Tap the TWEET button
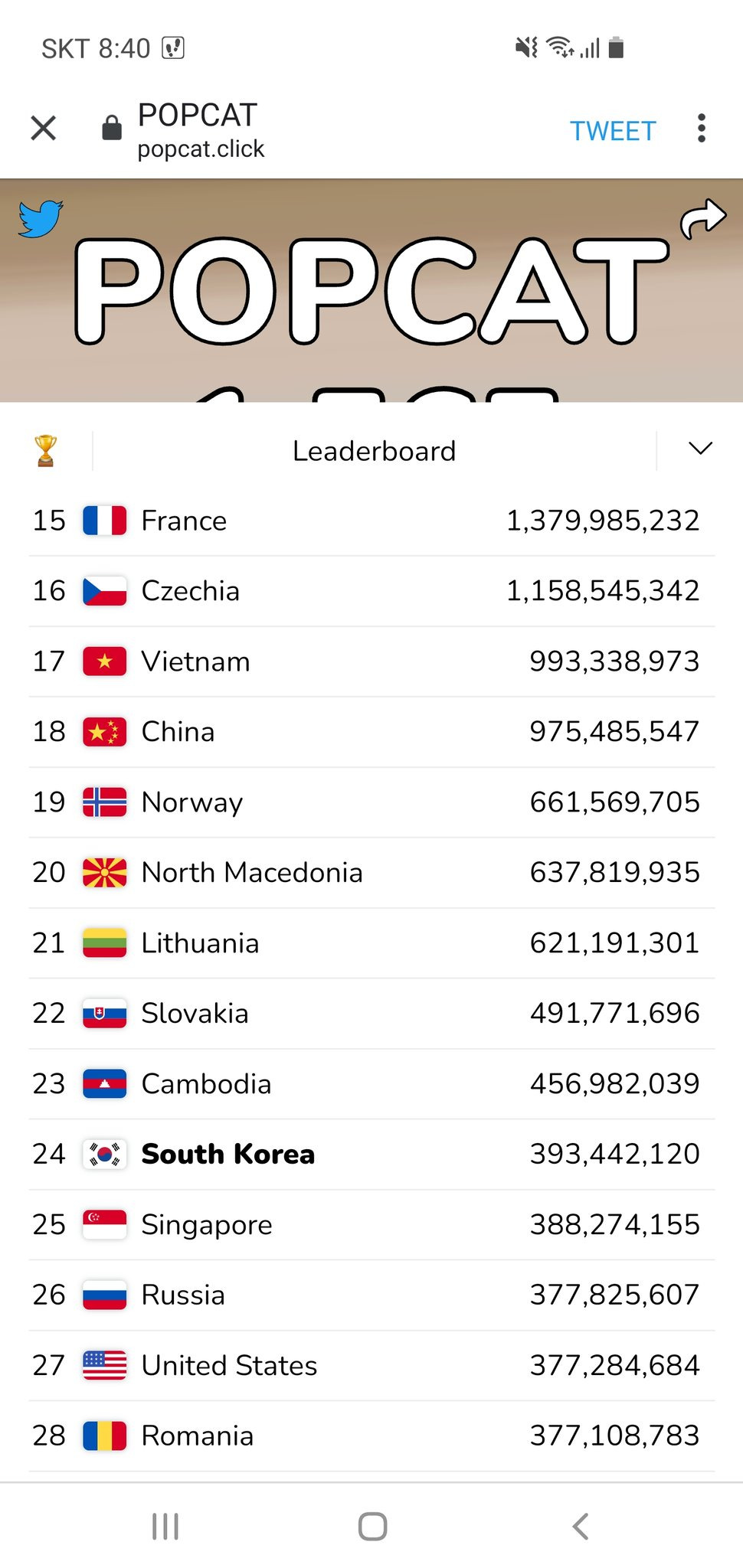The image size is (743, 1568). [613, 131]
